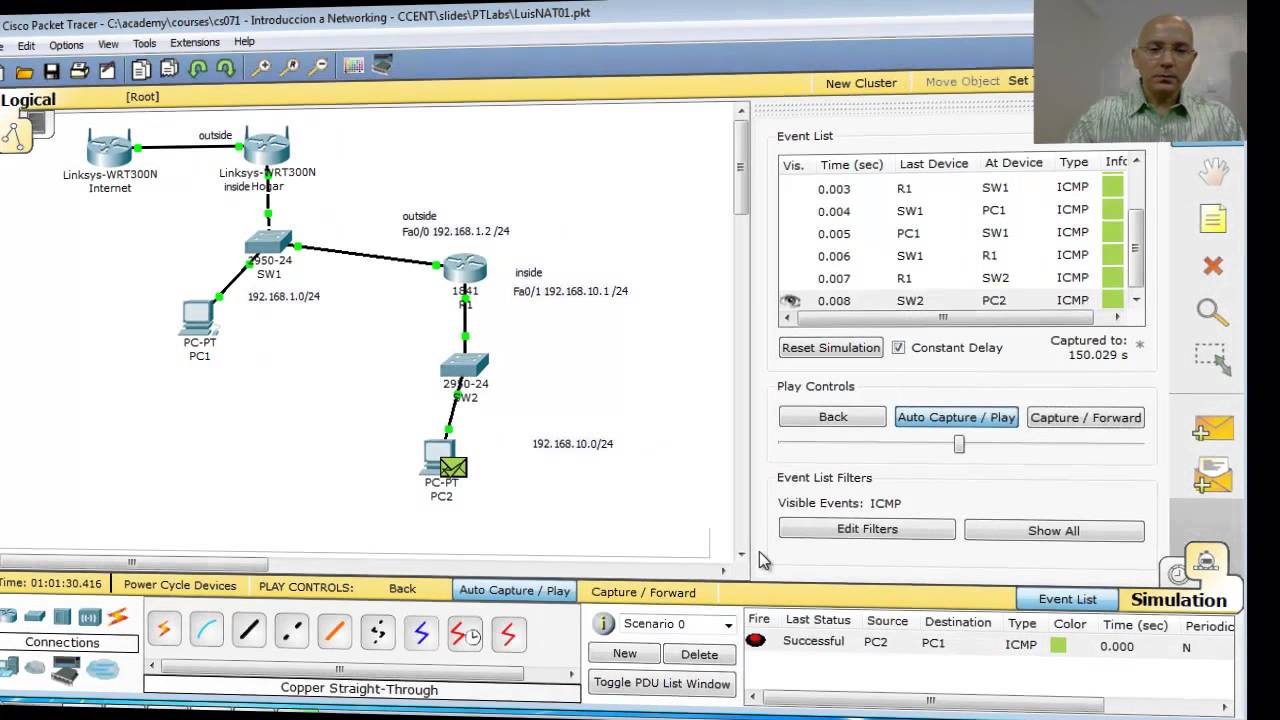This screenshot has width=1280, height=720.
Task: Switch to Realtime mode clock tab
Action: pos(1179,573)
